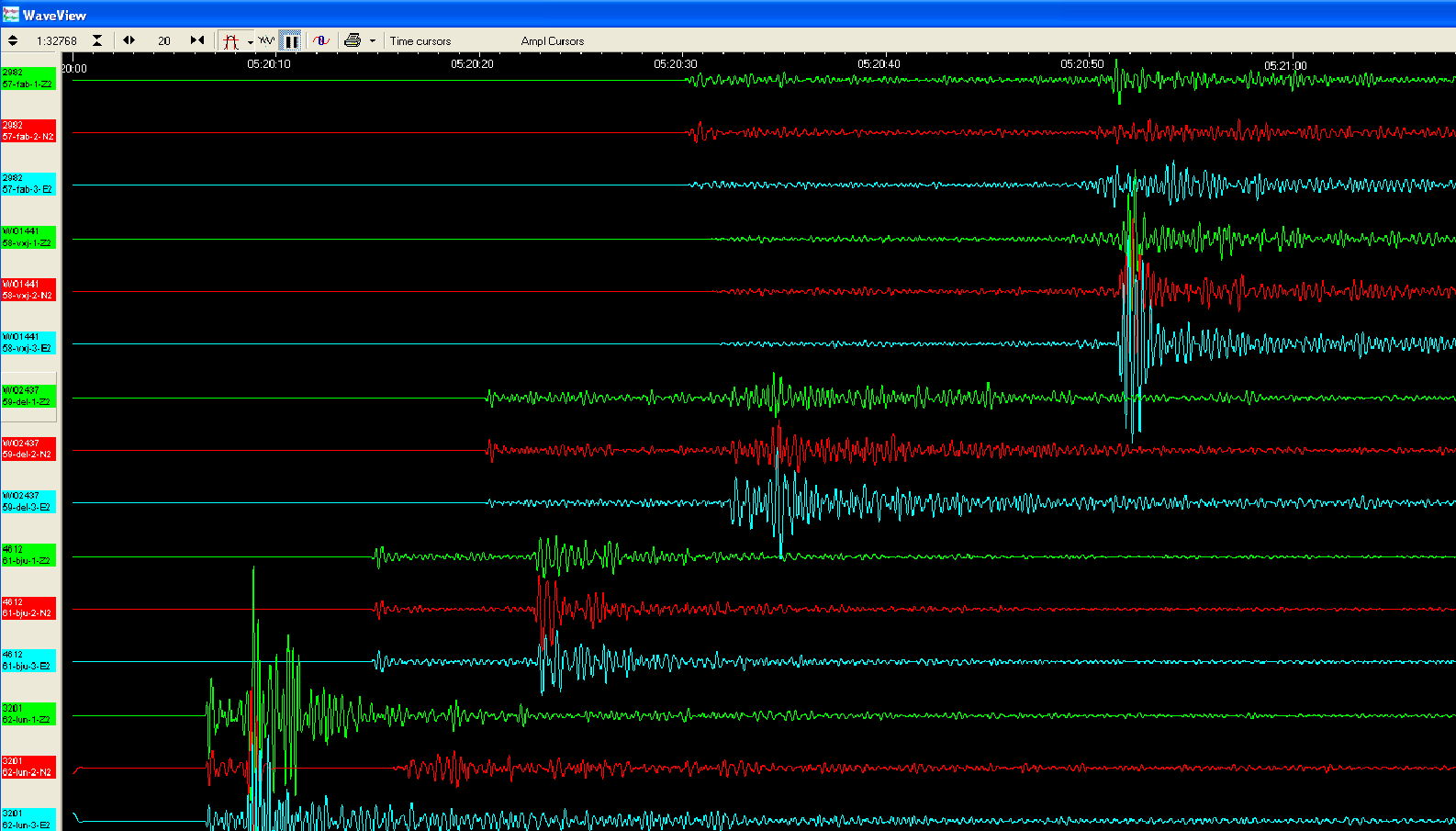Click the time scale value 20
The image size is (1456, 831).
point(164,41)
